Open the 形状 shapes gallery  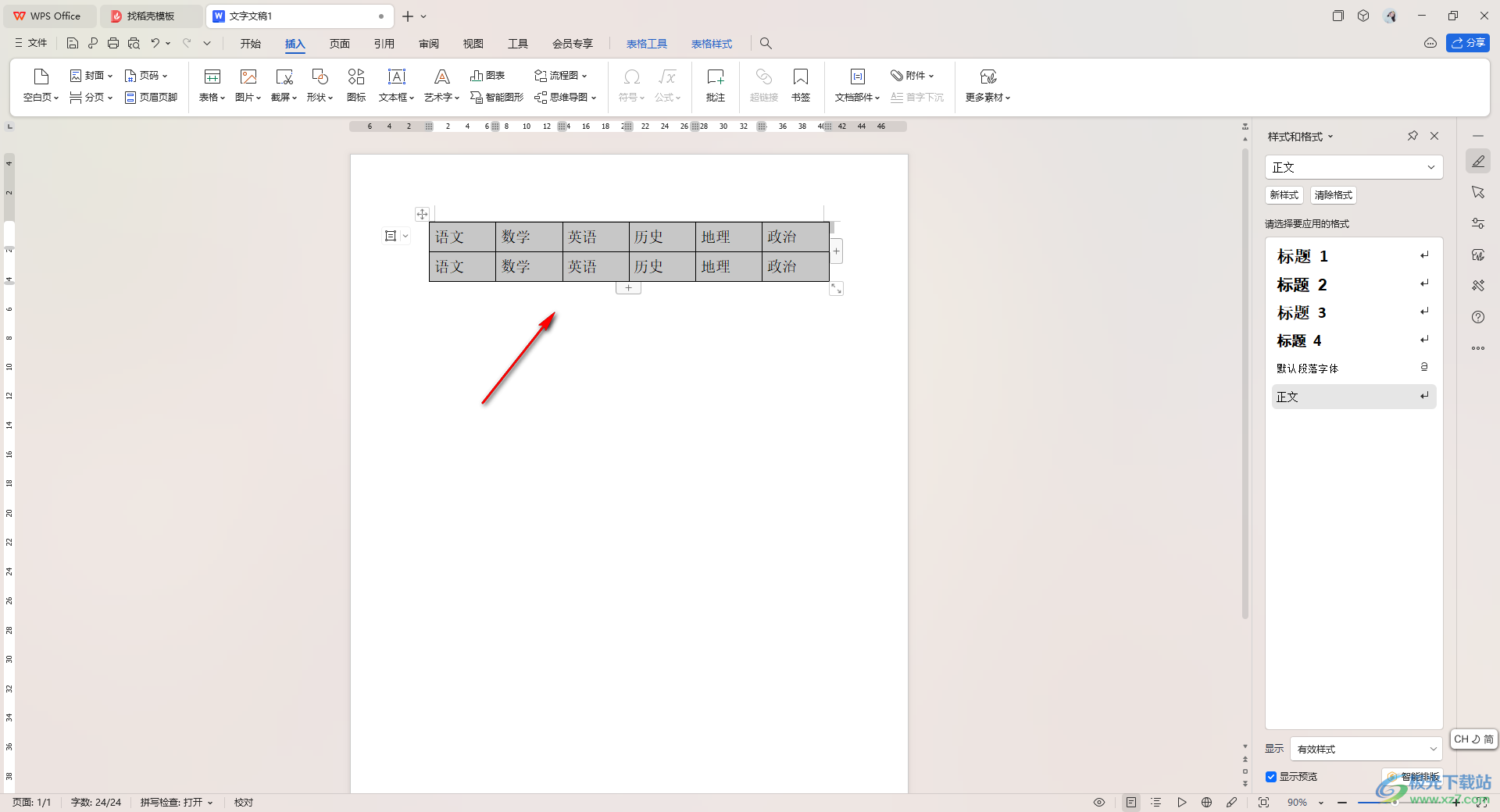320,85
